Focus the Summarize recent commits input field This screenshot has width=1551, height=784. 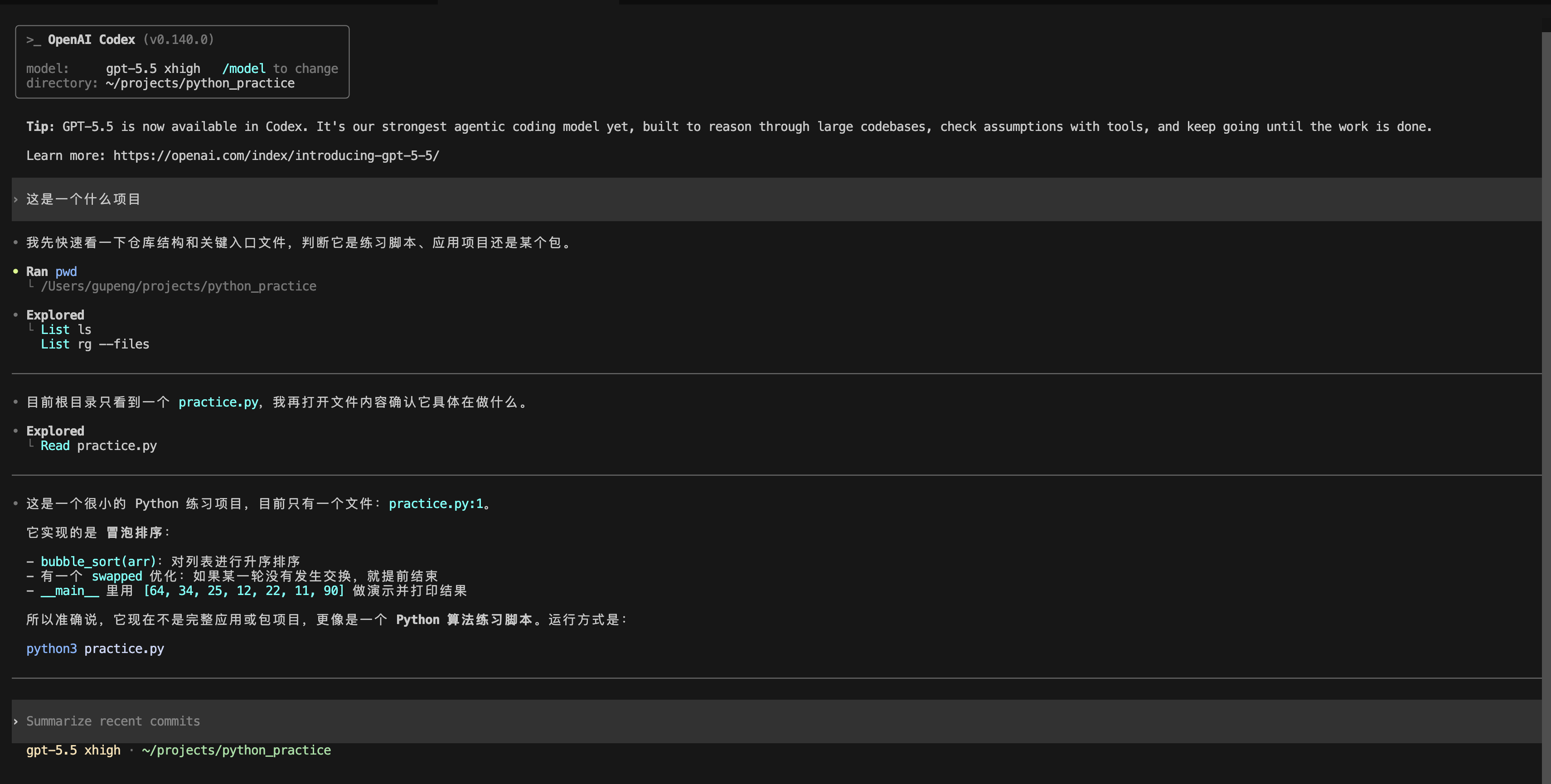777,721
